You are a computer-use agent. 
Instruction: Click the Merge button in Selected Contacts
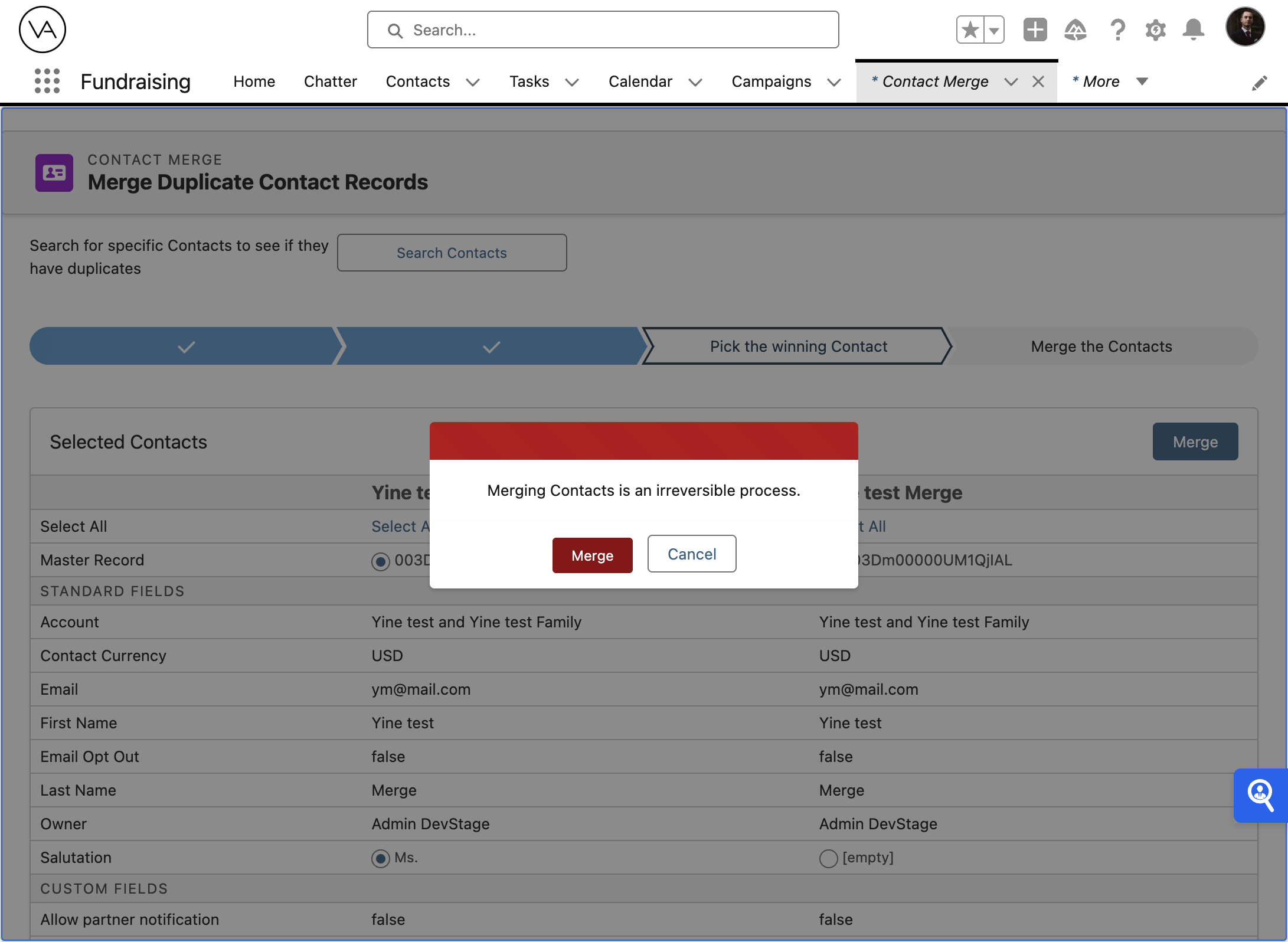[x=1195, y=441]
